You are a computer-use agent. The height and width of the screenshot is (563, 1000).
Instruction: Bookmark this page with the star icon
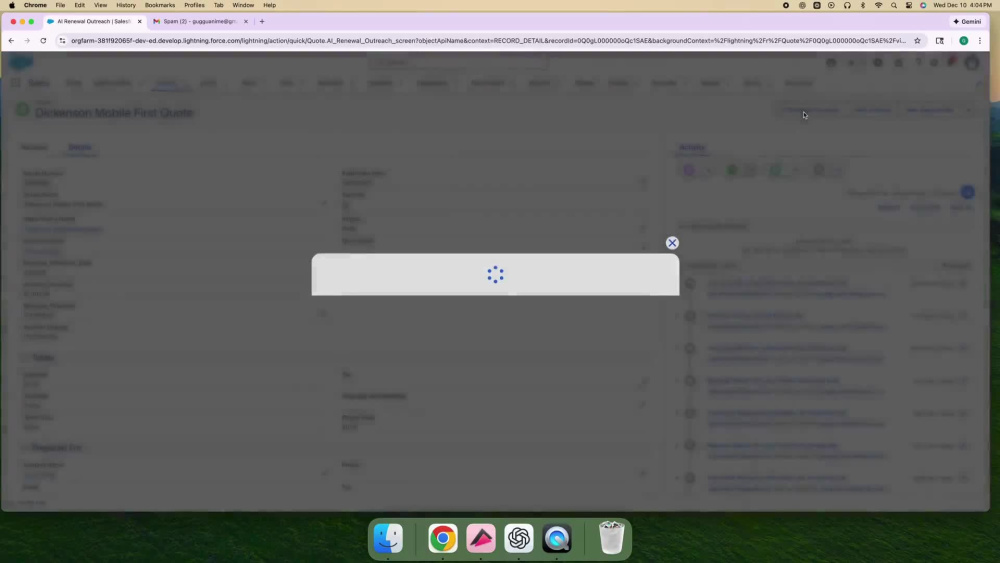(x=917, y=40)
